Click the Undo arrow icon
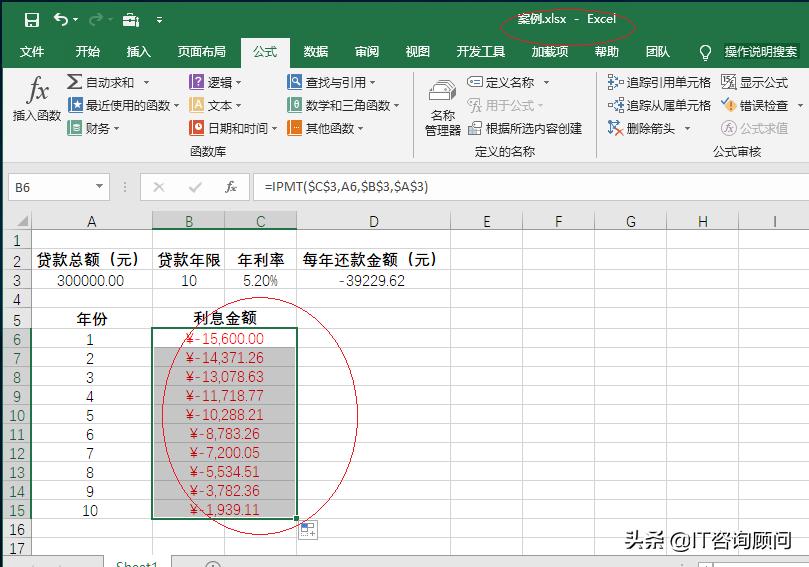Image resolution: width=809 pixels, height=567 pixels. click(x=61, y=20)
